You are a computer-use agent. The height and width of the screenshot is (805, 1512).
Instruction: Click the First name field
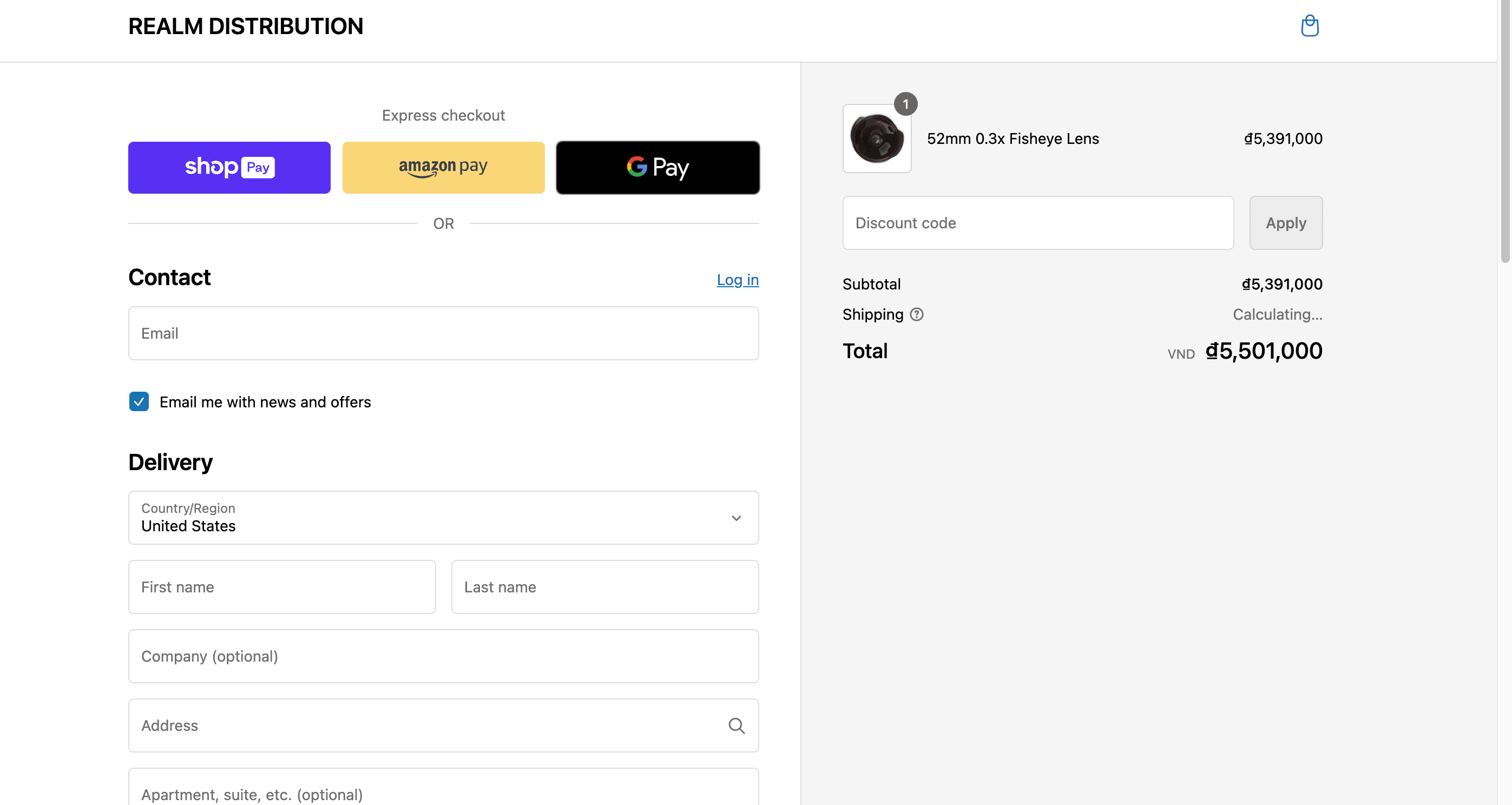point(282,587)
